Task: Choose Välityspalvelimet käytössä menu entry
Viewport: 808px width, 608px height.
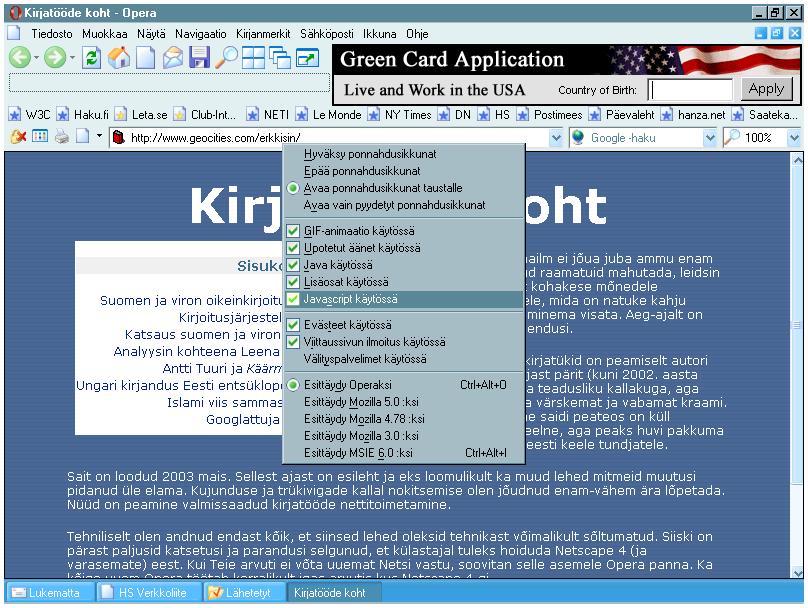Action: coord(404,359)
